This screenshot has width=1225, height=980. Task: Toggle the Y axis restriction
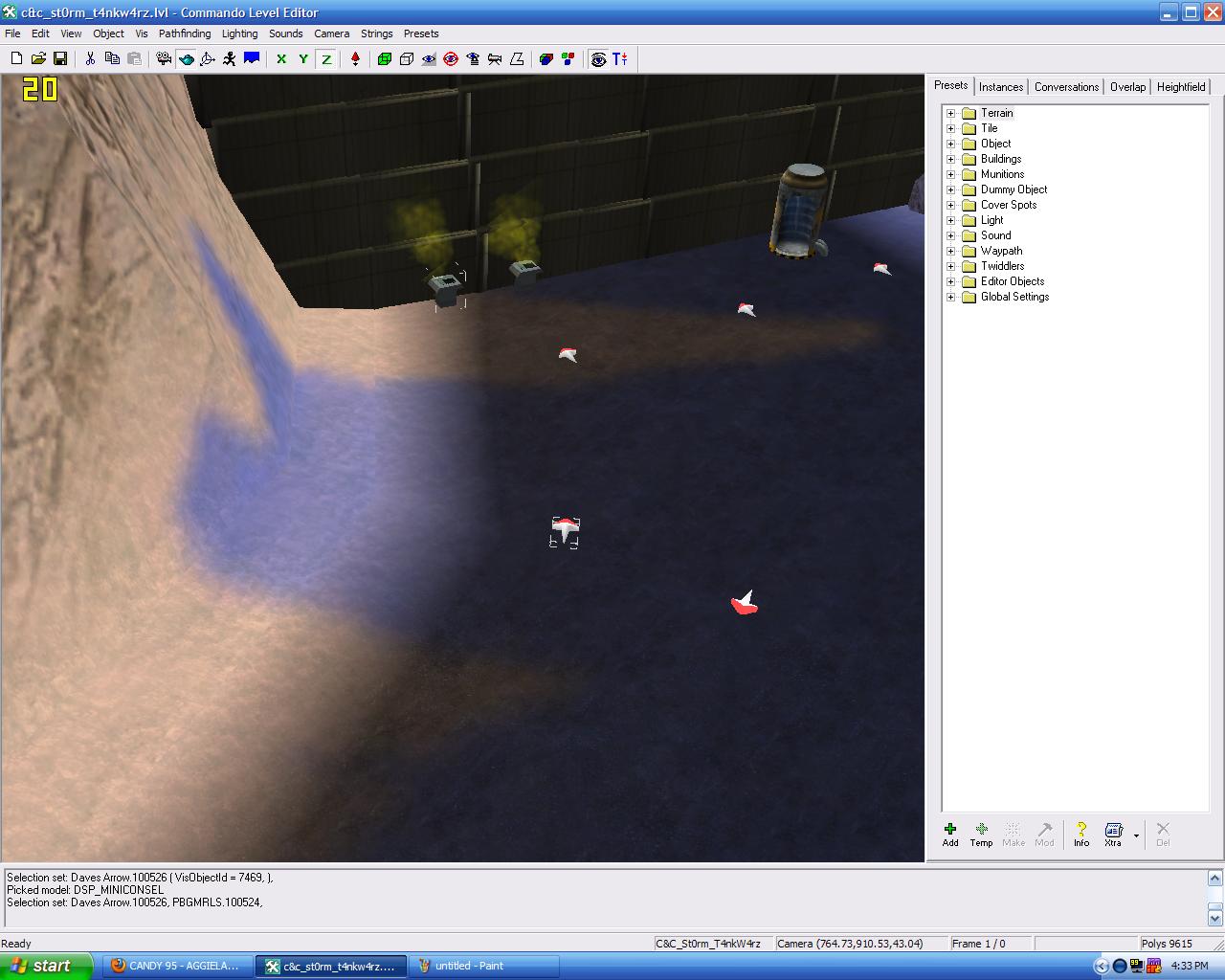303,59
